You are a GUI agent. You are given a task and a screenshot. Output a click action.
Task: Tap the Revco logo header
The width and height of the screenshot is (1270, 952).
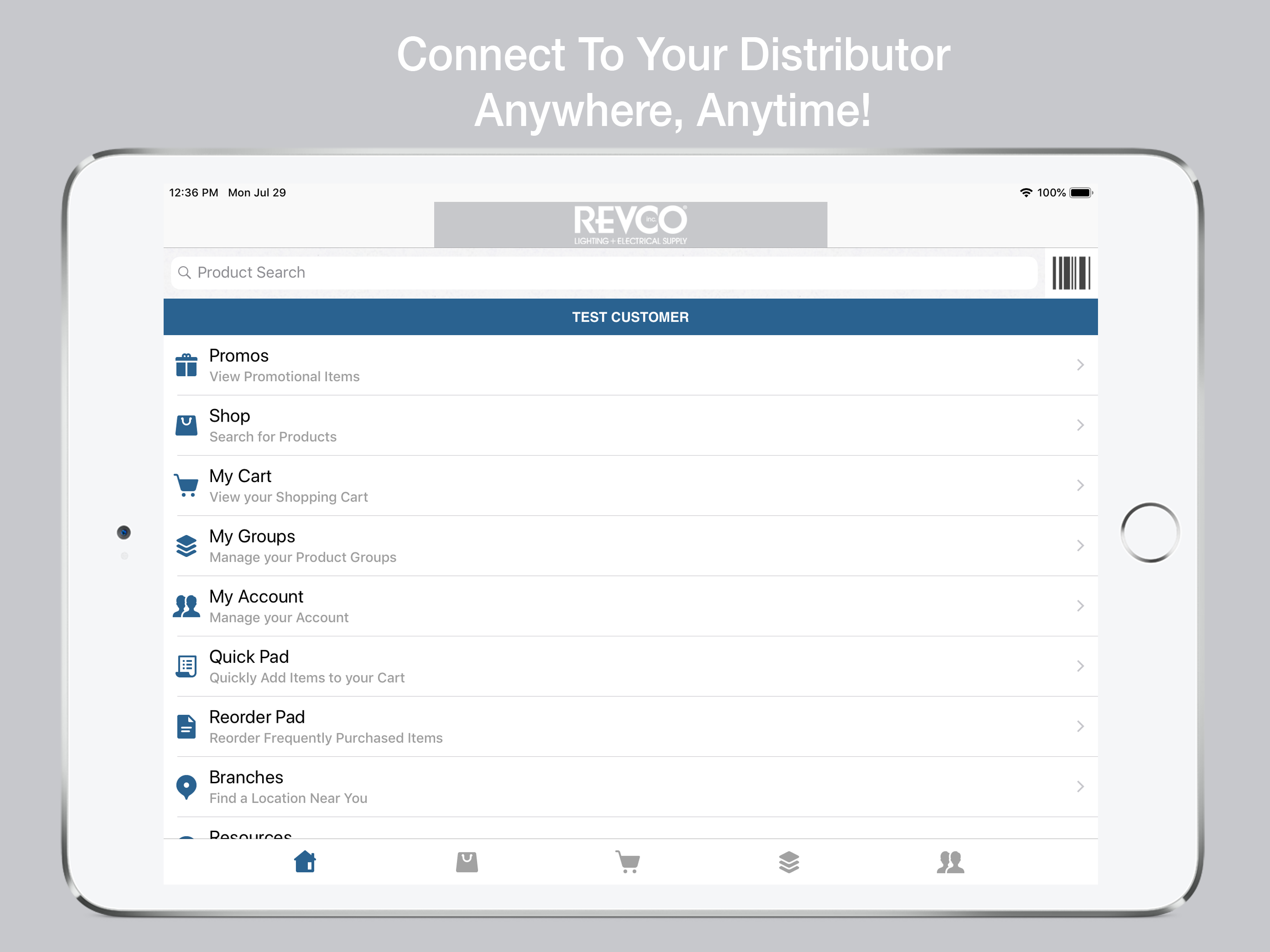coord(630,225)
